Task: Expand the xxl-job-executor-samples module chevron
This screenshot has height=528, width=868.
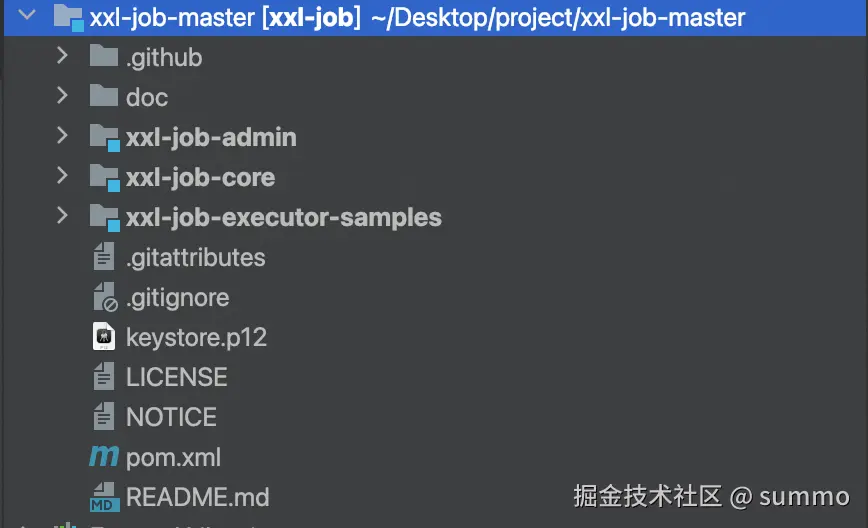Action: (62, 217)
